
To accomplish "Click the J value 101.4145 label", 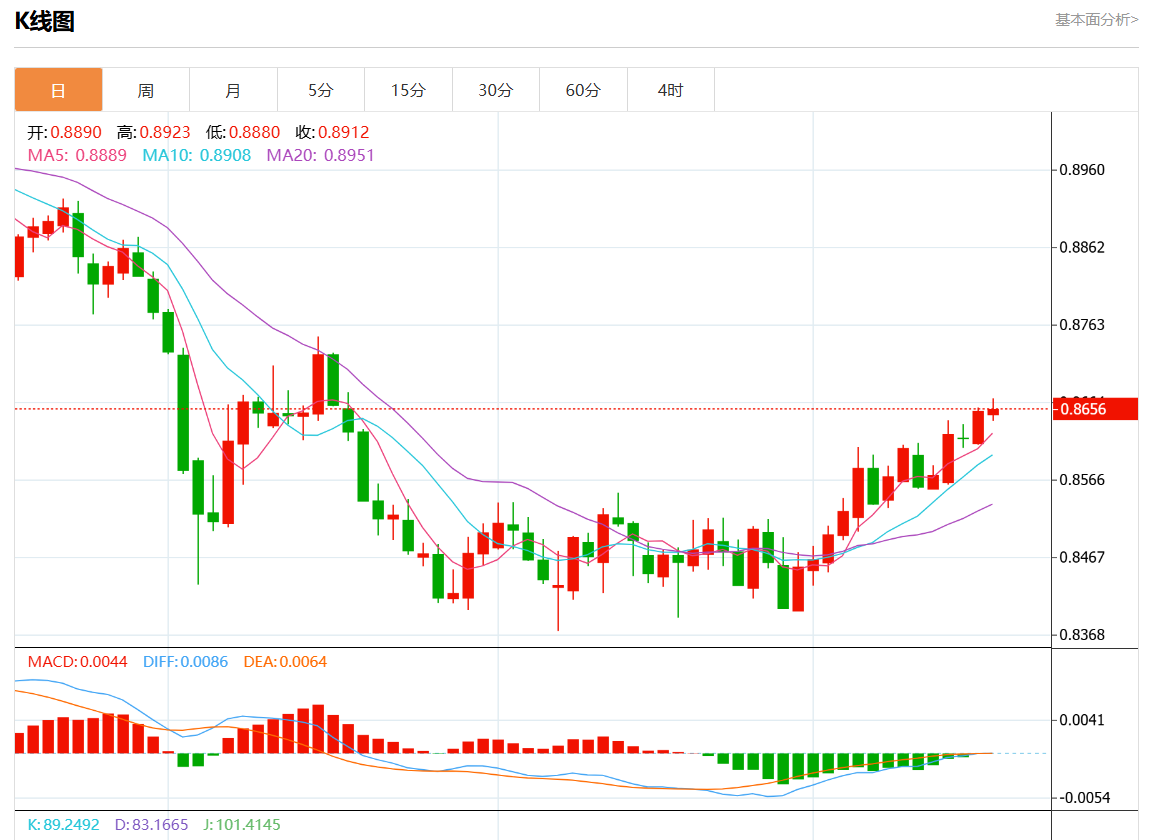I will coord(242,825).
